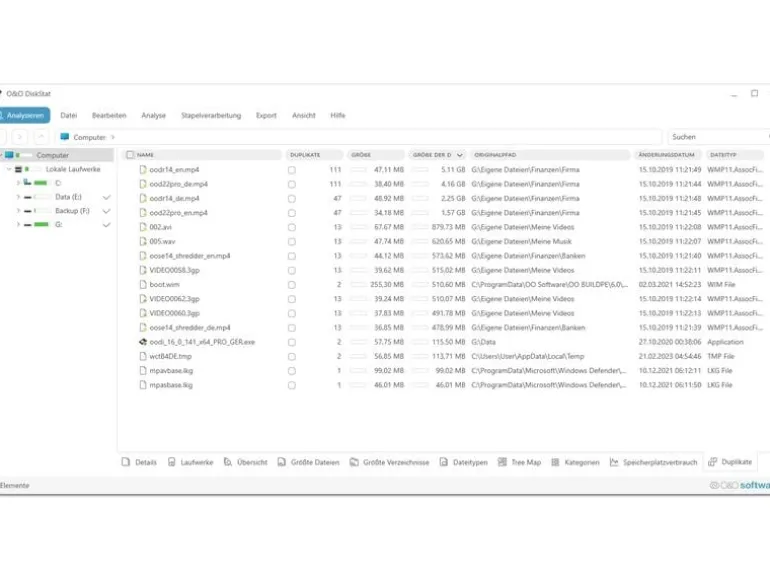Expand the Data (E:) drive node
Viewport: 770px width, 578px height.
tap(18, 197)
